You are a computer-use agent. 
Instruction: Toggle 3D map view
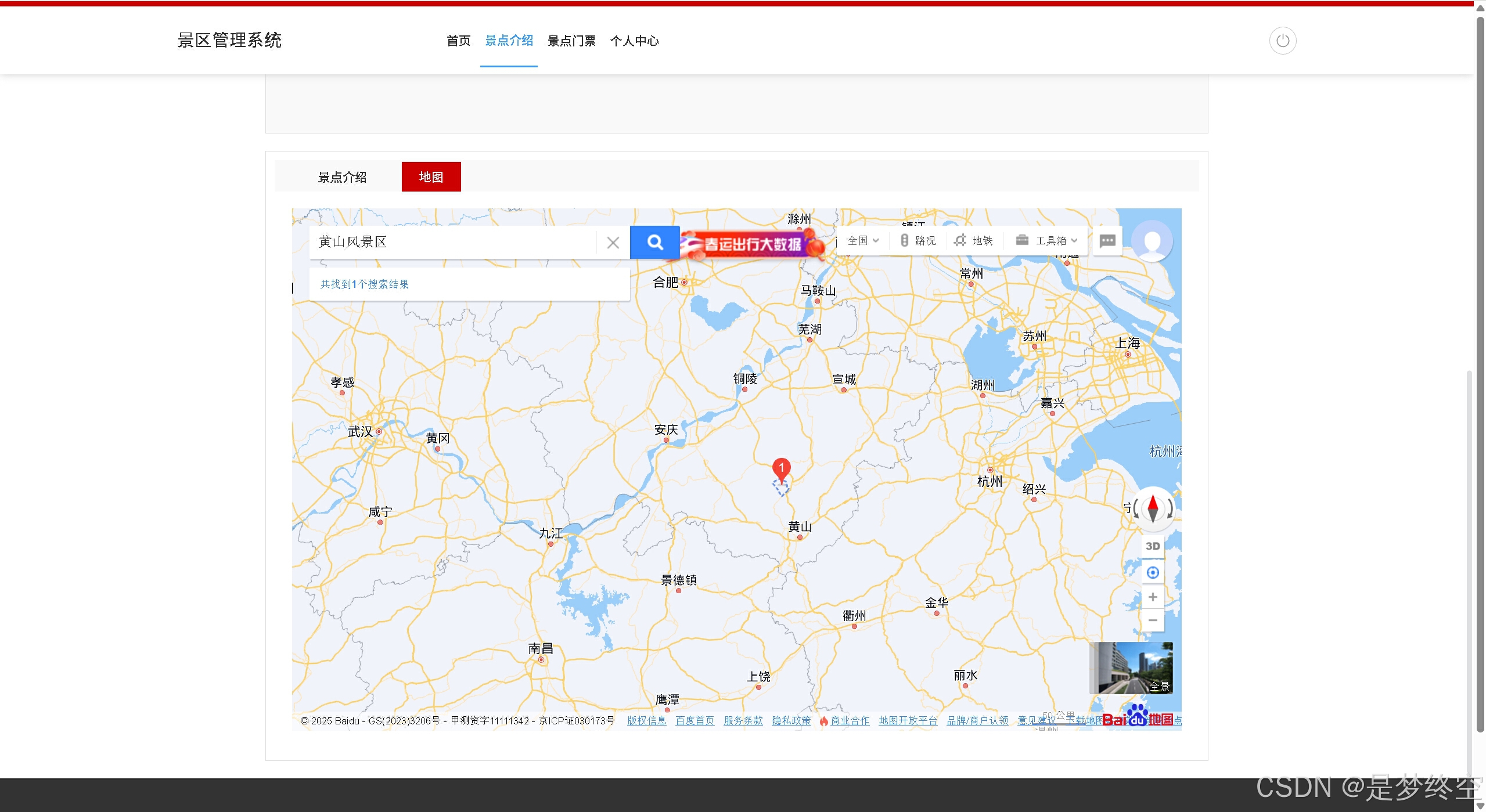click(x=1153, y=546)
